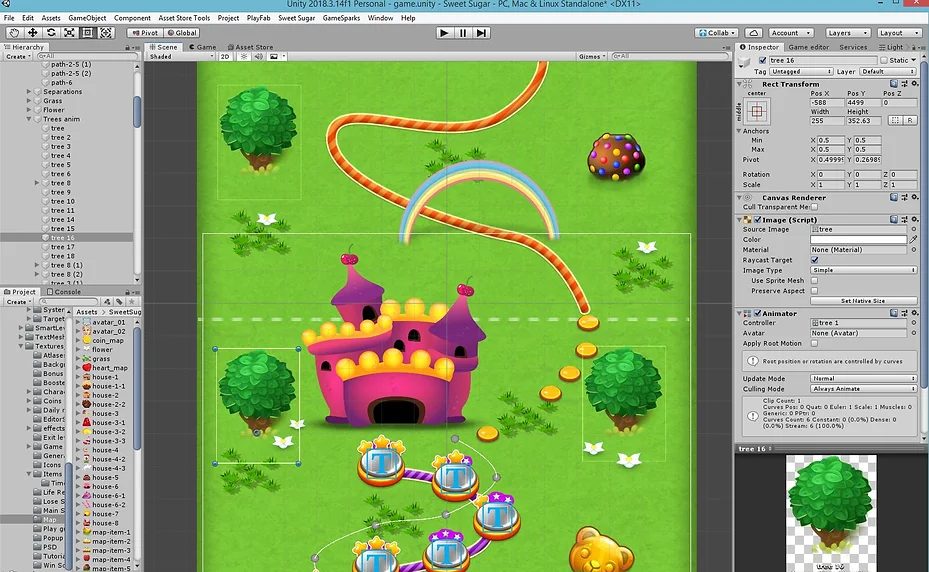Click the Image Color swatch field
Viewport: 929px width, 572px height.
[x=858, y=240]
